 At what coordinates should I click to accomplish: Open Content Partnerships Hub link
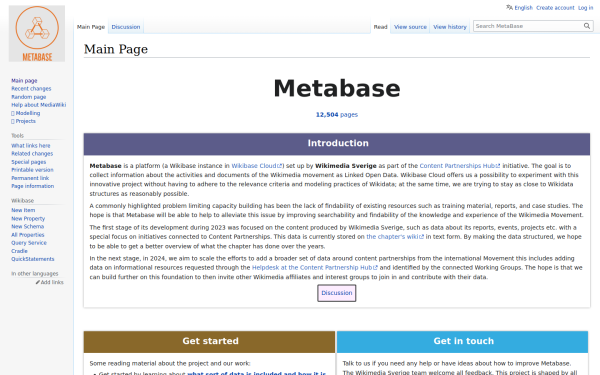pyautogui.click(x=460, y=166)
